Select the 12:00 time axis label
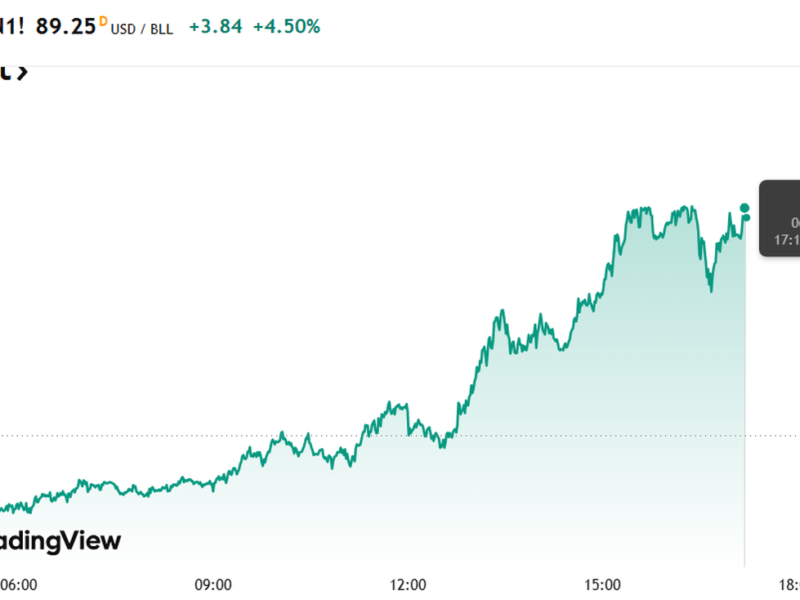Image resolution: width=800 pixels, height=600 pixels. [407, 583]
